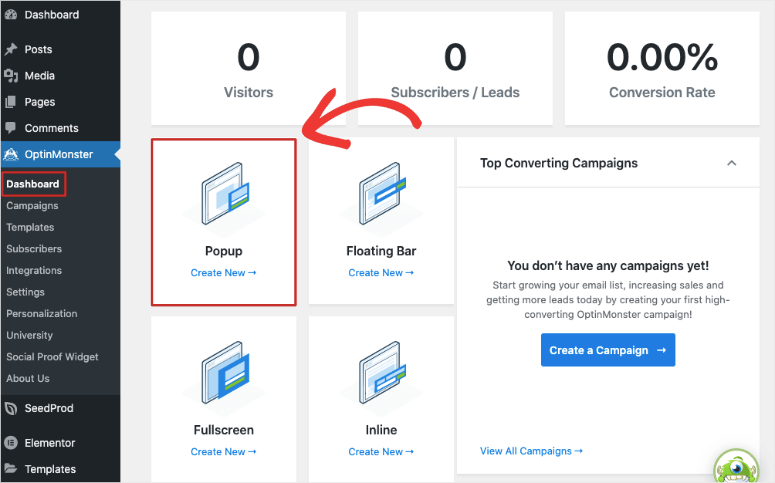Image resolution: width=775 pixels, height=483 pixels.
Task: Open the Social Proof Widget submenu
Action: (52, 357)
